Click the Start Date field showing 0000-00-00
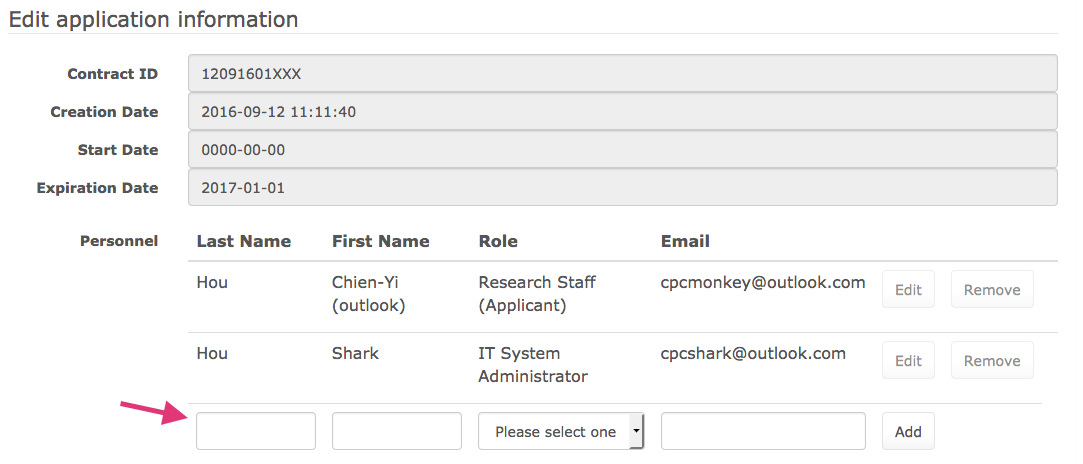 pyautogui.click(x=622, y=149)
